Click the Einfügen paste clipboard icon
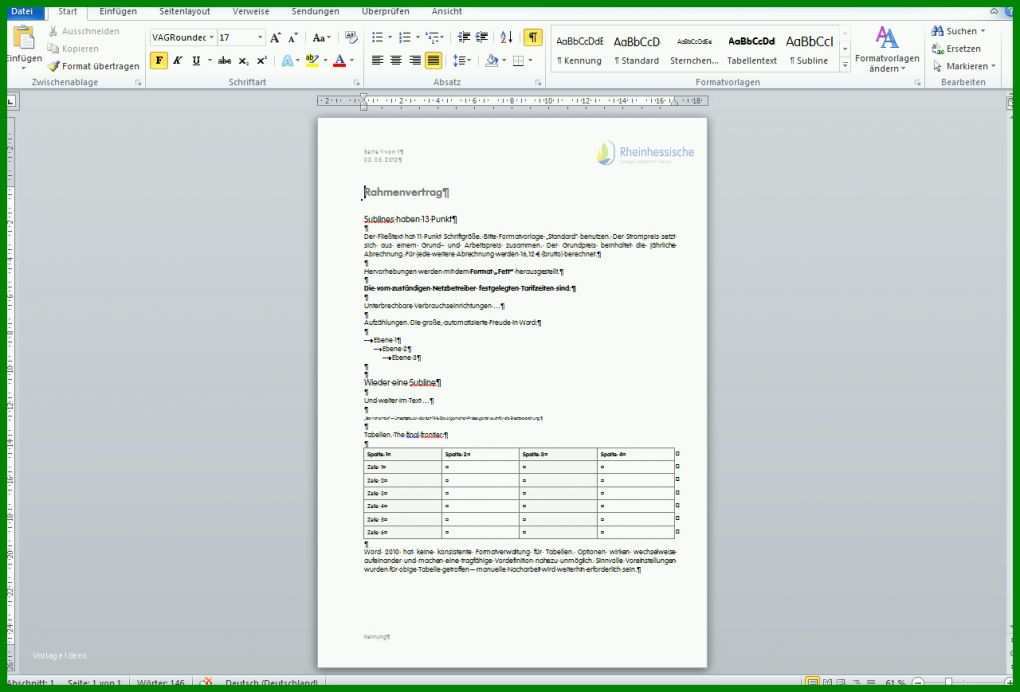 [23, 39]
